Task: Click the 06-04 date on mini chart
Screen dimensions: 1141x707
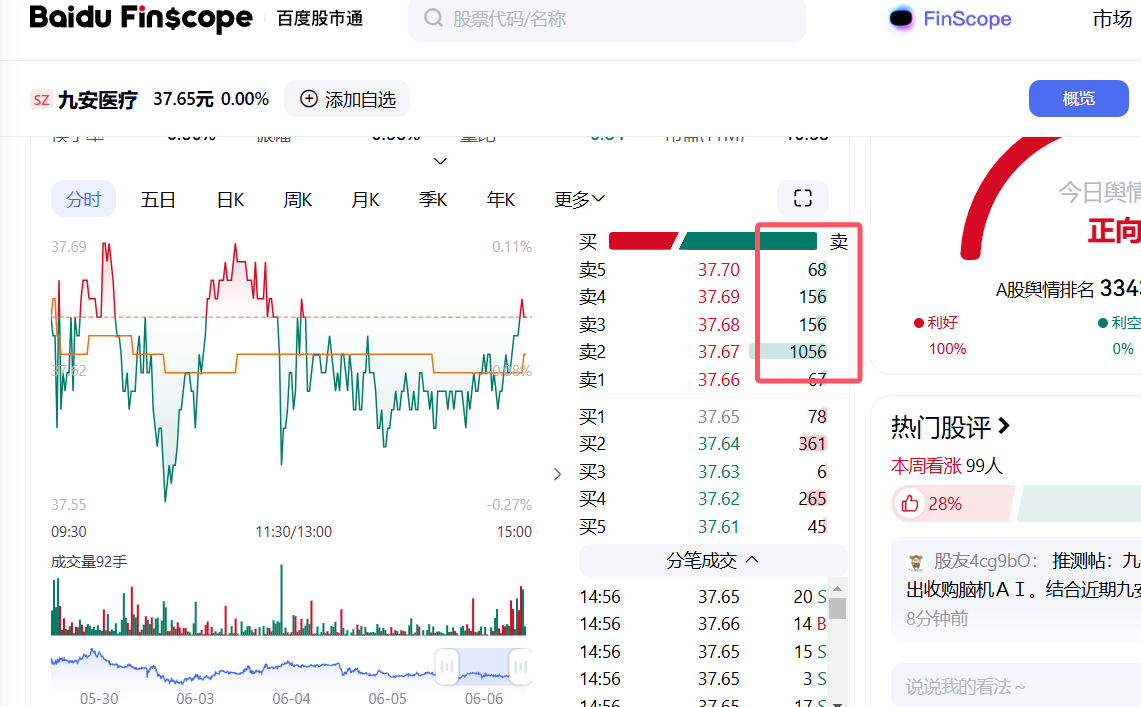Action: click(x=291, y=698)
